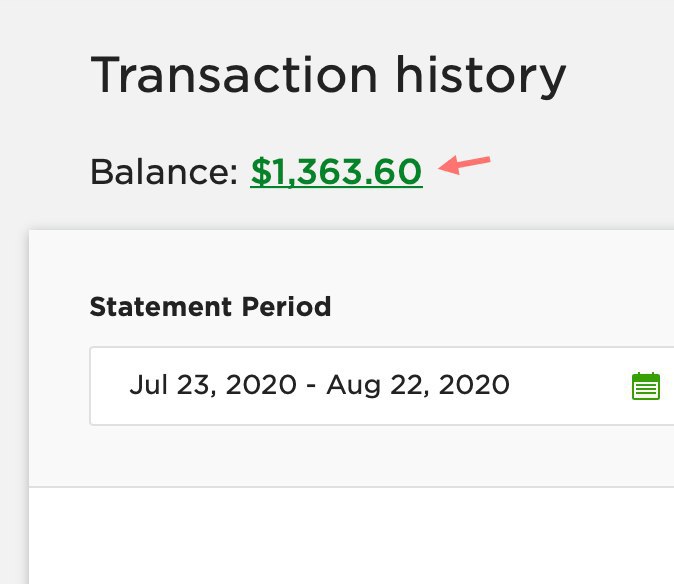Click the Transaction history heading
674x584 pixels.
click(328, 76)
